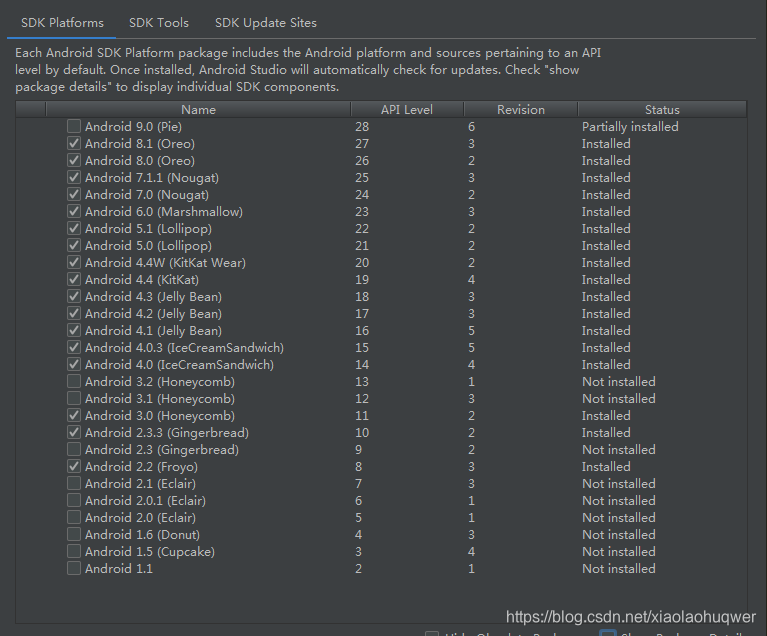Click 'Not installed' status for Android 3.2
Image resolution: width=767 pixels, height=636 pixels.
(x=619, y=382)
